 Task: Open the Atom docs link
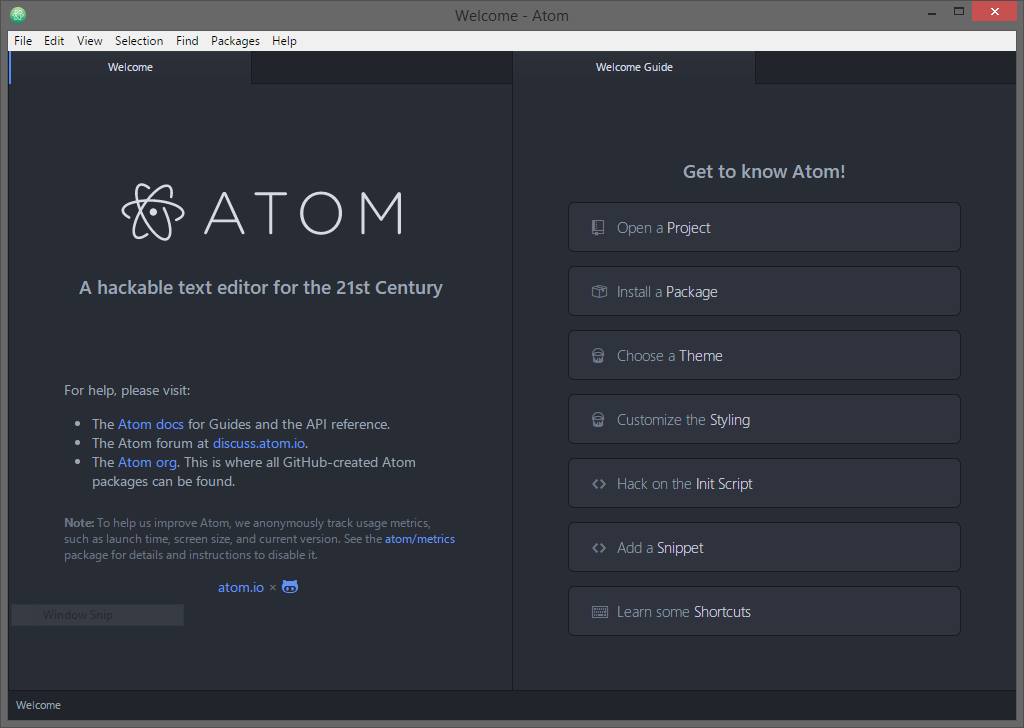point(150,423)
